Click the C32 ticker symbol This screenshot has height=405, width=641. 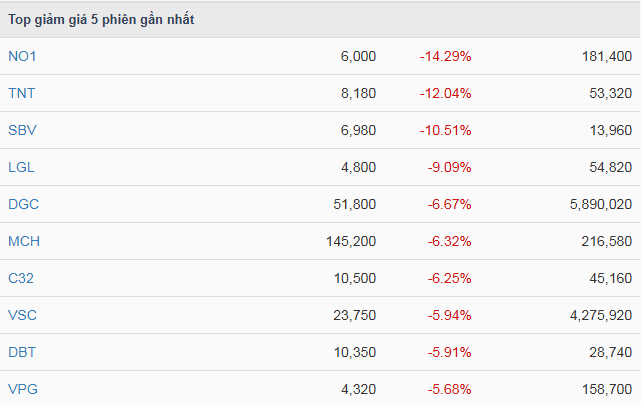[22, 279]
